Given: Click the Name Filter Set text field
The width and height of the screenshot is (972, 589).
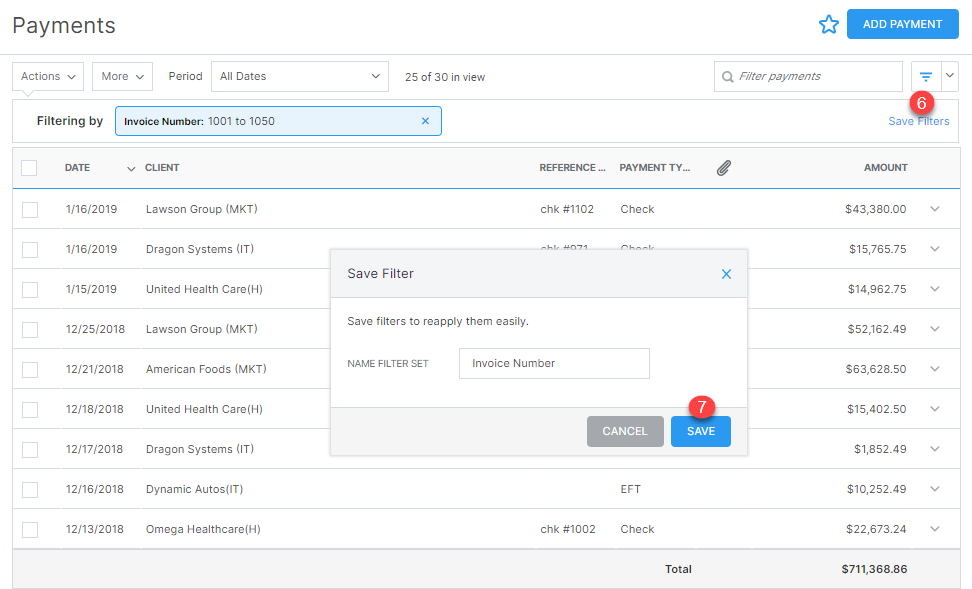Looking at the screenshot, I should pos(554,363).
